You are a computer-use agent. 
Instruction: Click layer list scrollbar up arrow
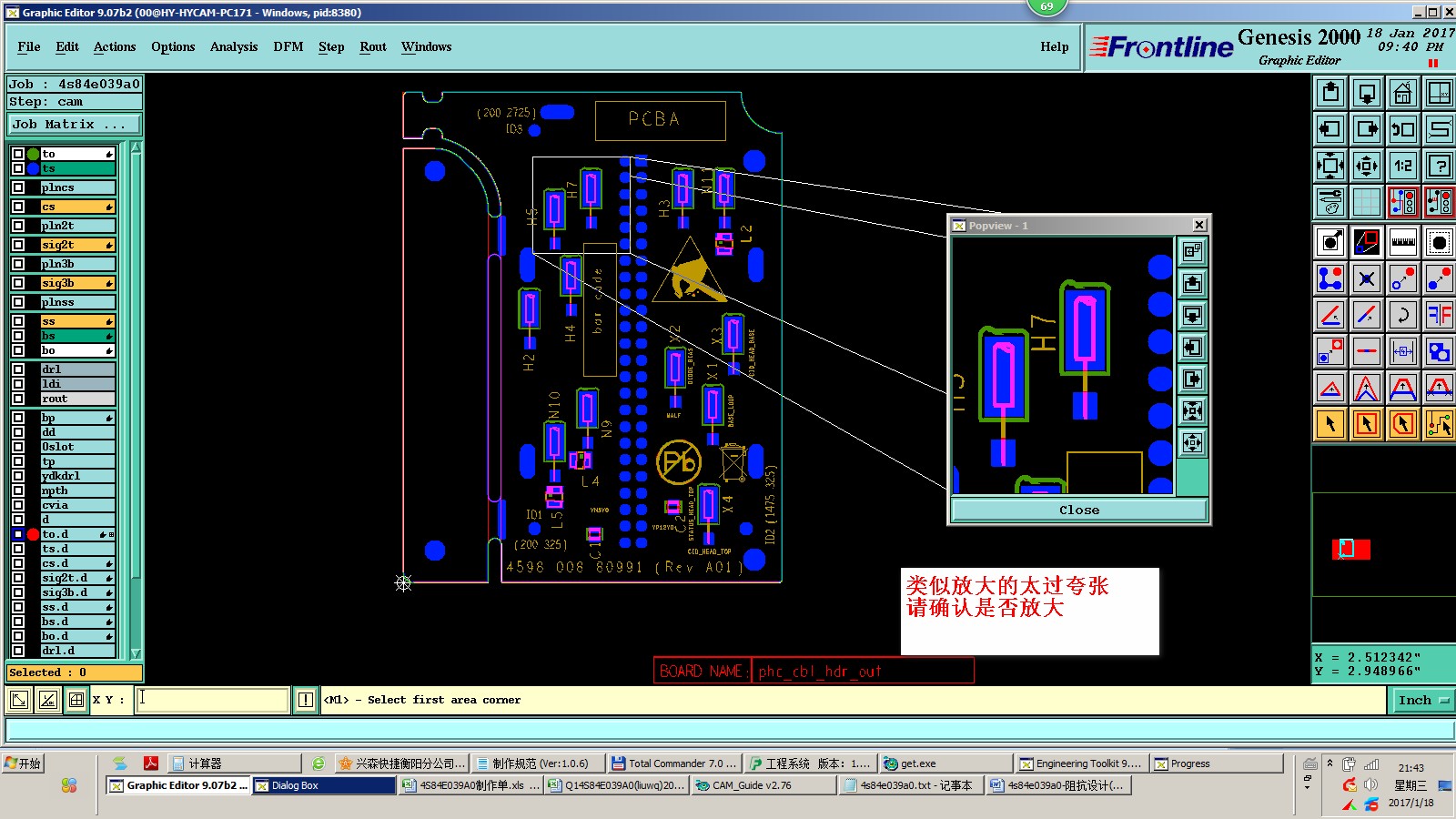pyautogui.click(x=136, y=147)
